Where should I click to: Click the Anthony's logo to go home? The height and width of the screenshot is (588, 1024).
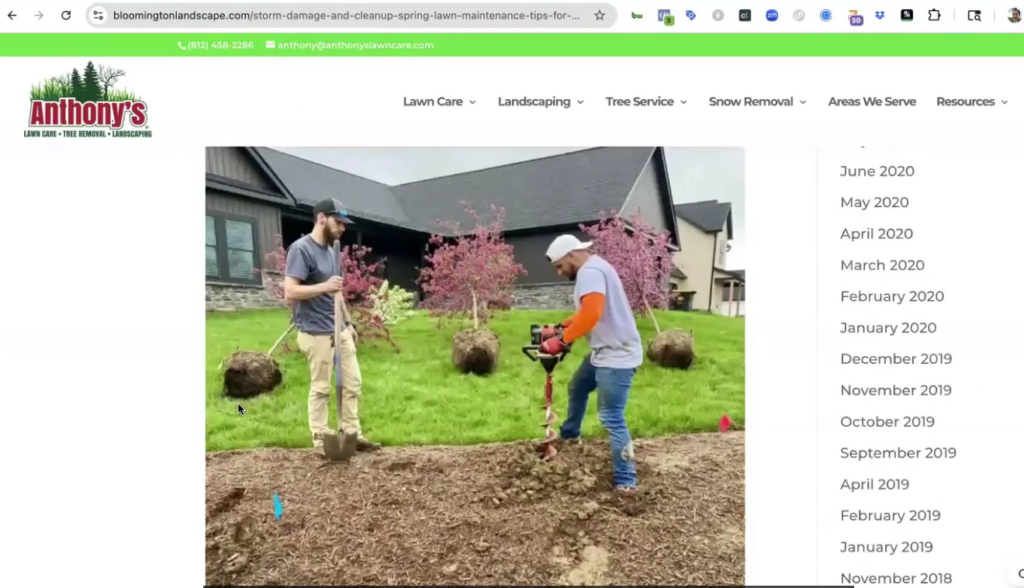[x=88, y=101]
